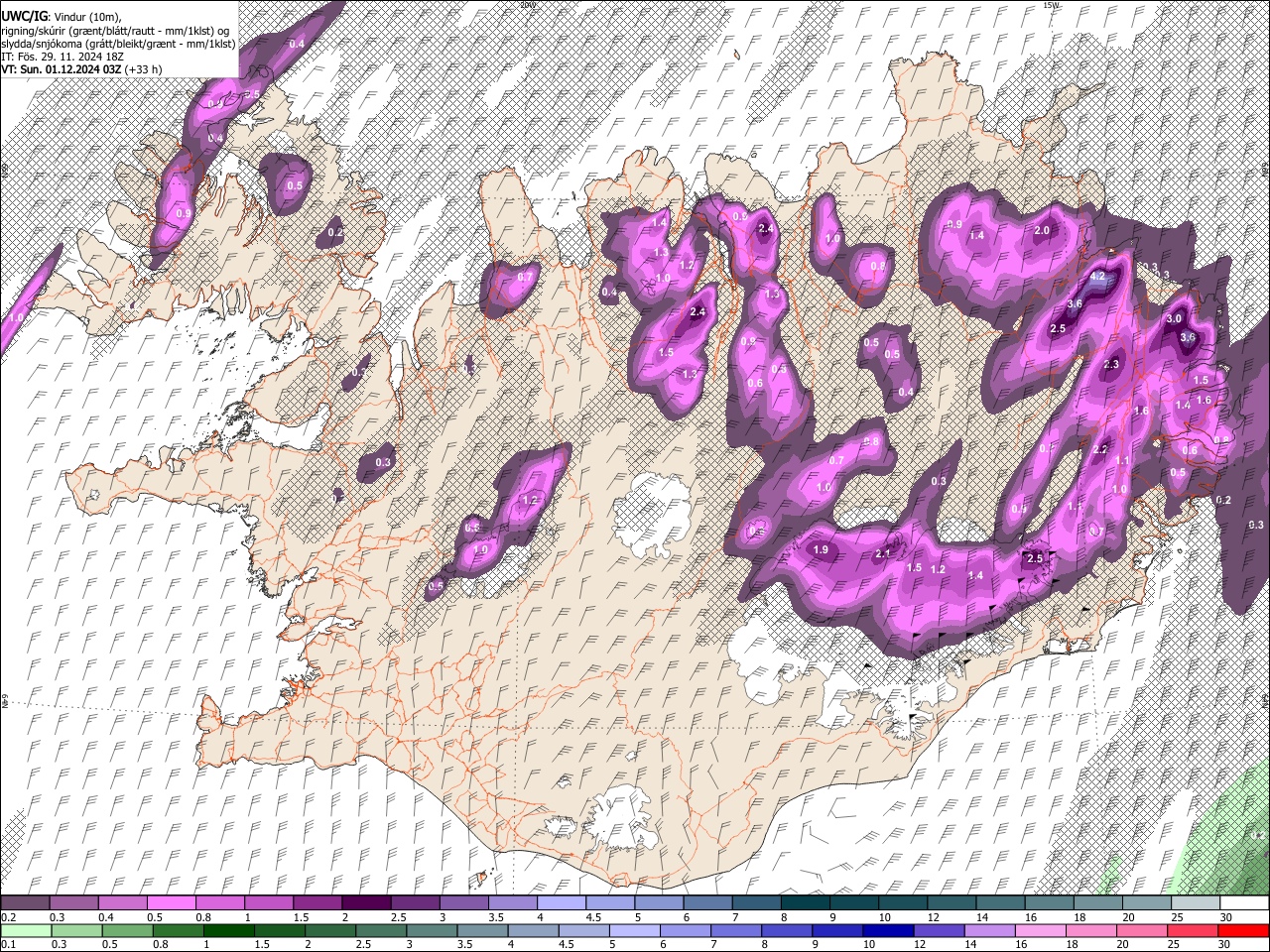Pick the 1 darkest green swatch in the lower legend
This screenshot has height=952, width=1270.
pos(228,930)
